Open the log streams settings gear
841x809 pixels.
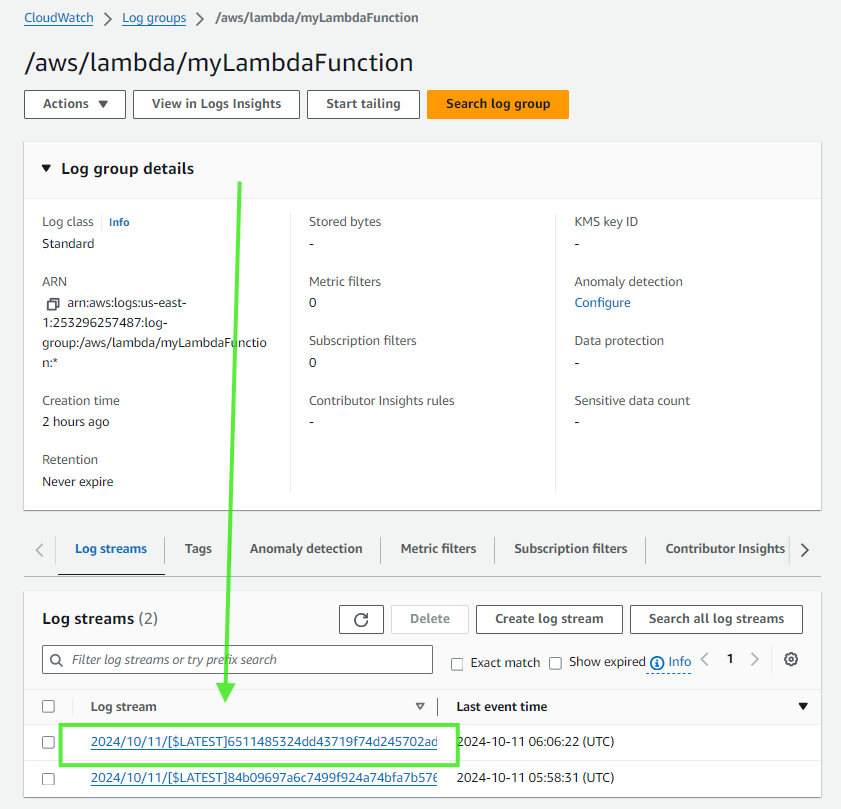pyautogui.click(x=791, y=660)
